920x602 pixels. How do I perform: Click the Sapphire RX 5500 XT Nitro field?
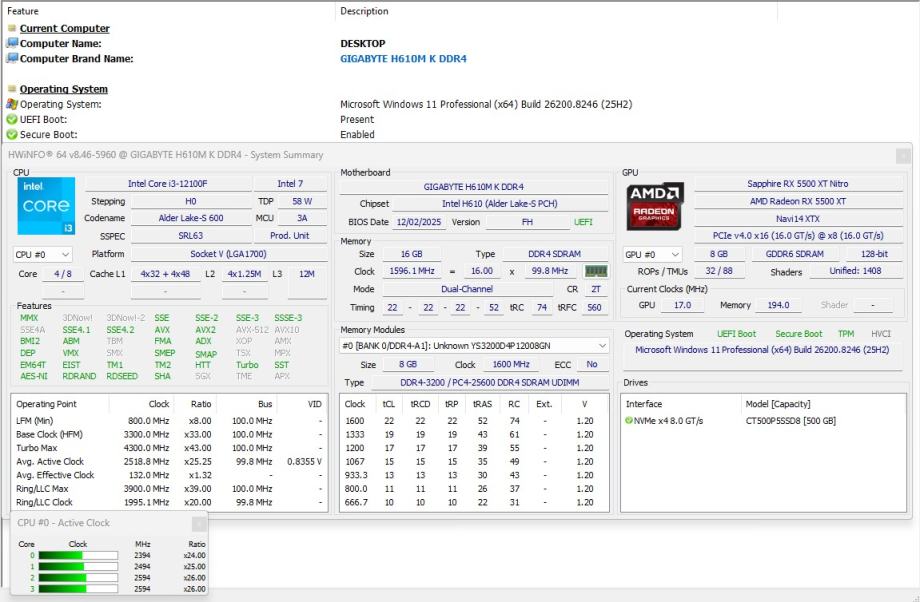pos(798,184)
